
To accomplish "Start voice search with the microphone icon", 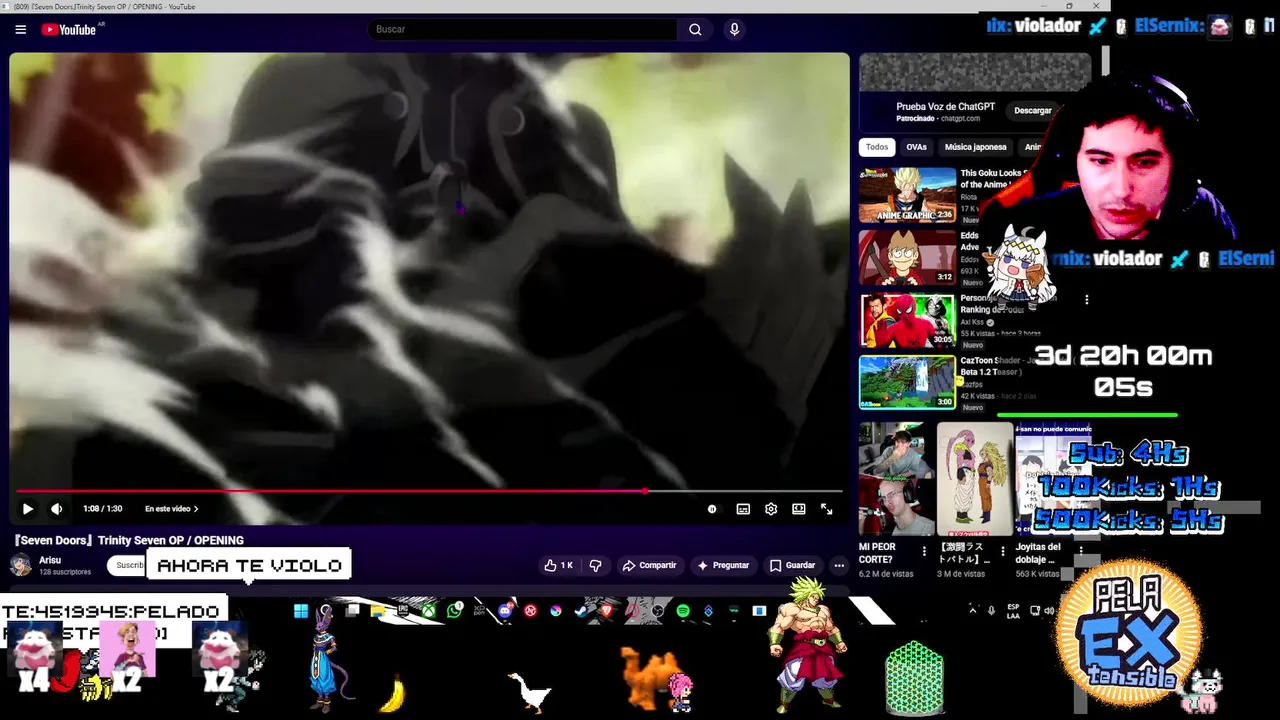I will pyautogui.click(x=734, y=30).
